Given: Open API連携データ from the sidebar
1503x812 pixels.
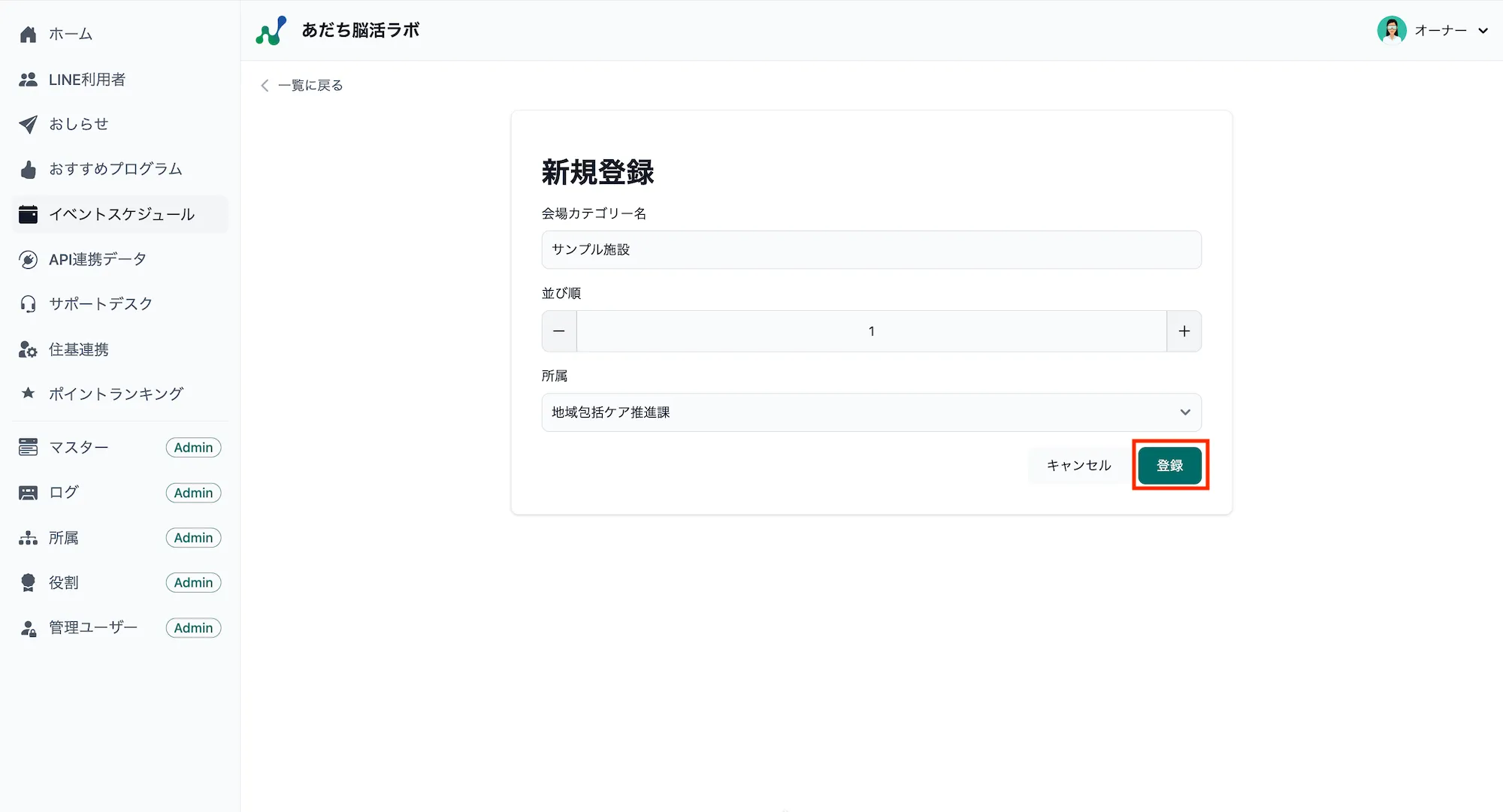Looking at the screenshot, I should coord(96,258).
